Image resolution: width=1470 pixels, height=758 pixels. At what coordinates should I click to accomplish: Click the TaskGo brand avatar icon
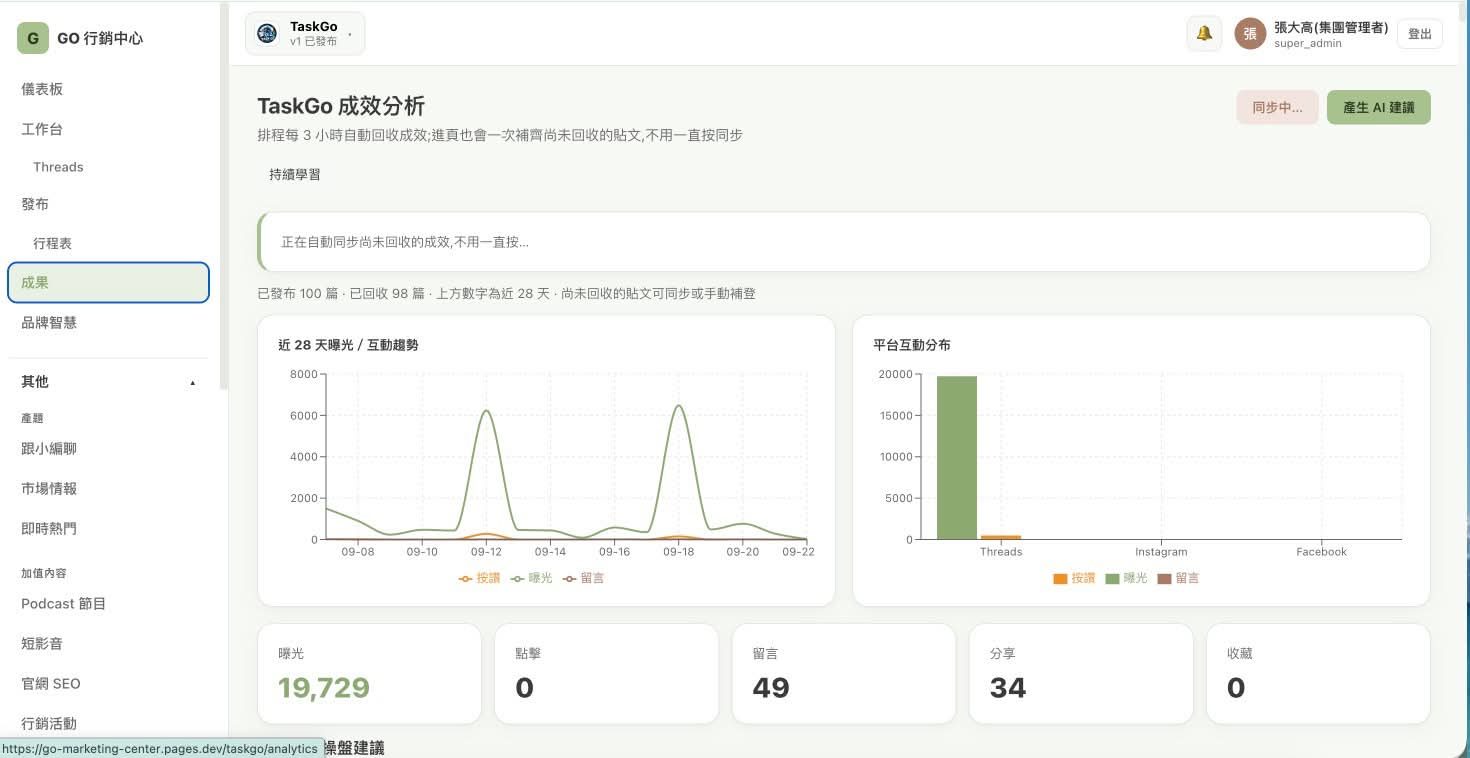coord(267,33)
